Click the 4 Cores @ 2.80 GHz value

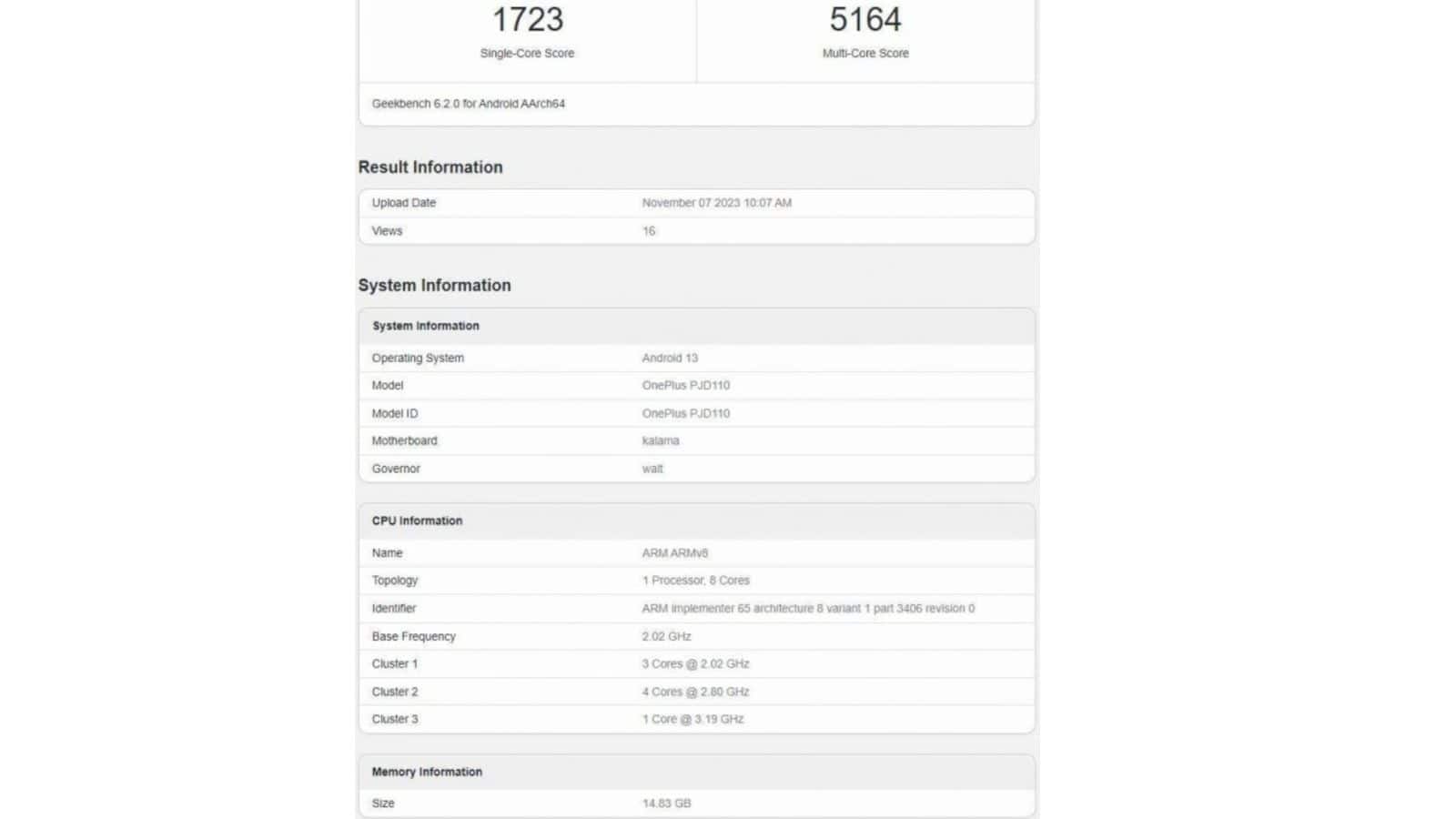(696, 692)
